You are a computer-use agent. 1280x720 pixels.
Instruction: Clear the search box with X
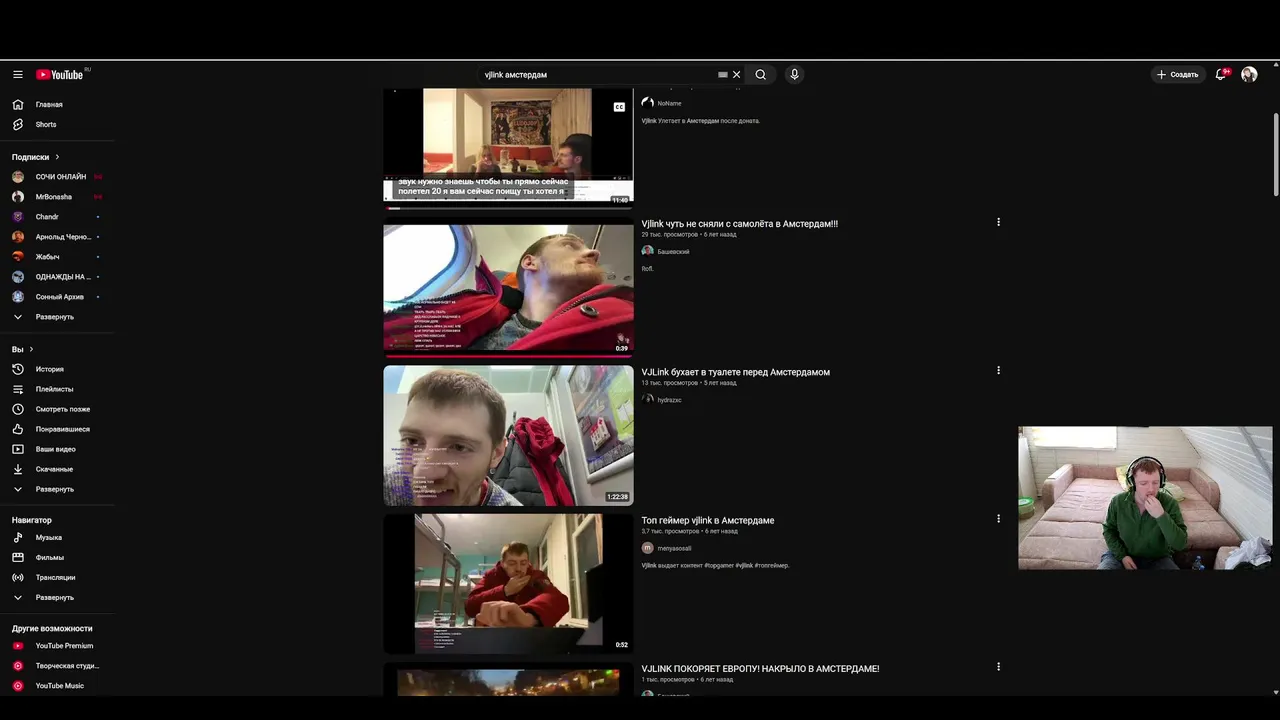click(737, 74)
